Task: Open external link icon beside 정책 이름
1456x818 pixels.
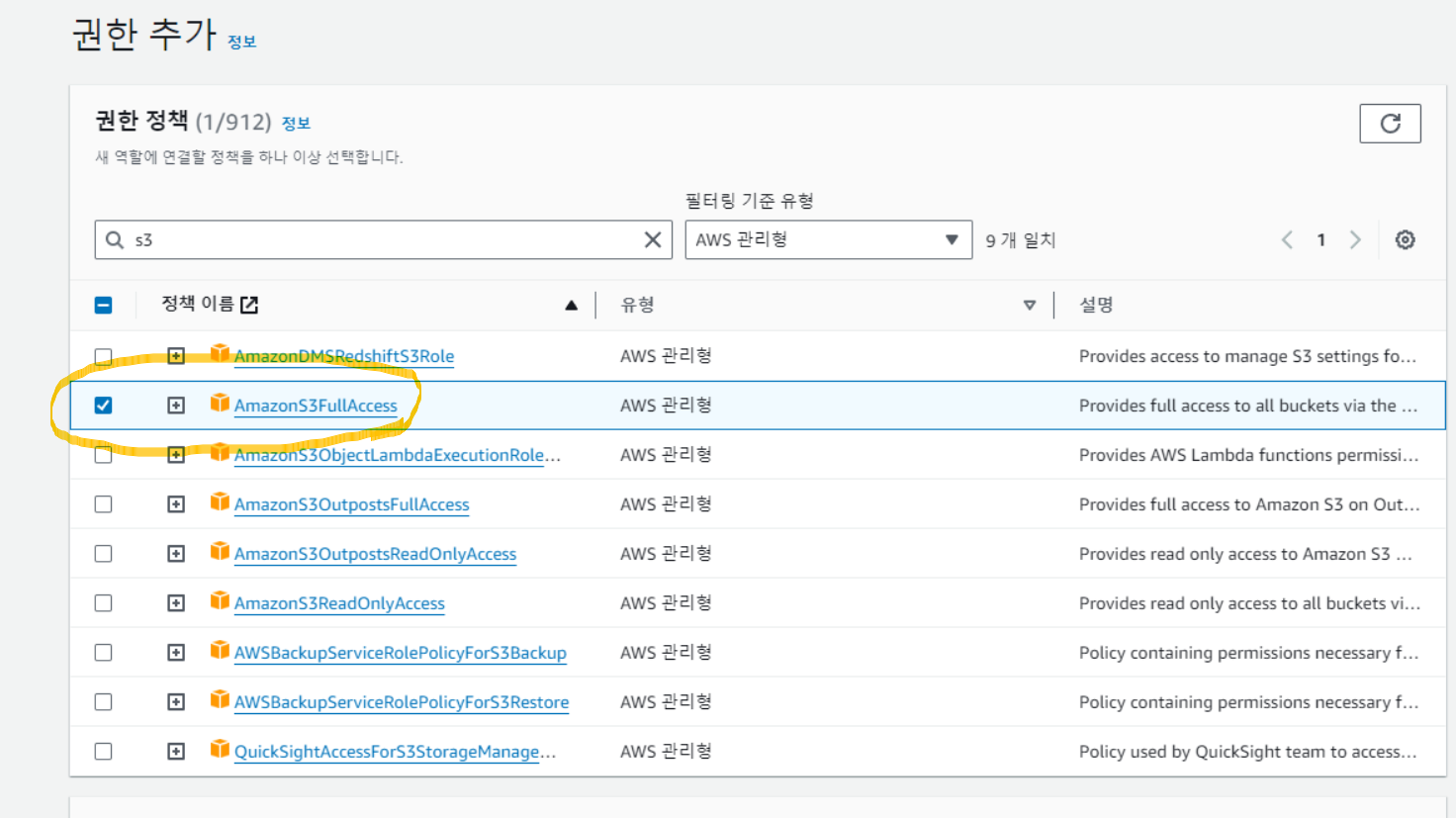Action: 249,305
